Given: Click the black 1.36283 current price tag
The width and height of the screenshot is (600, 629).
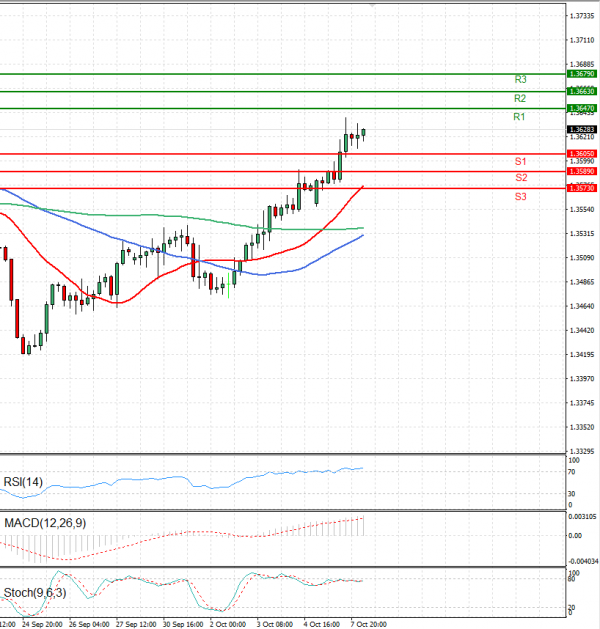Looking at the screenshot, I should 582,129.
